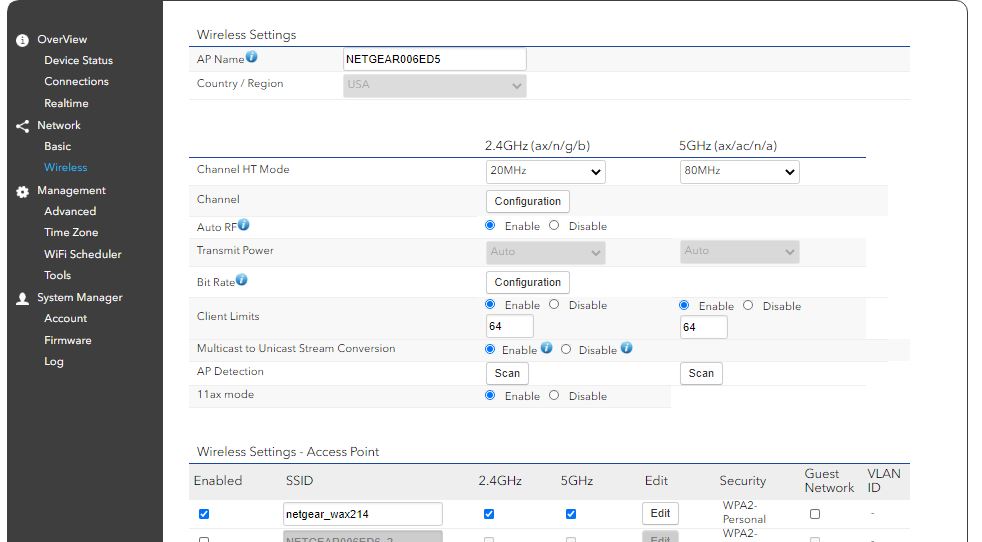The height and width of the screenshot is (542, 982).
Task: Click Management sidebar heading
Action: pos(71,190)
